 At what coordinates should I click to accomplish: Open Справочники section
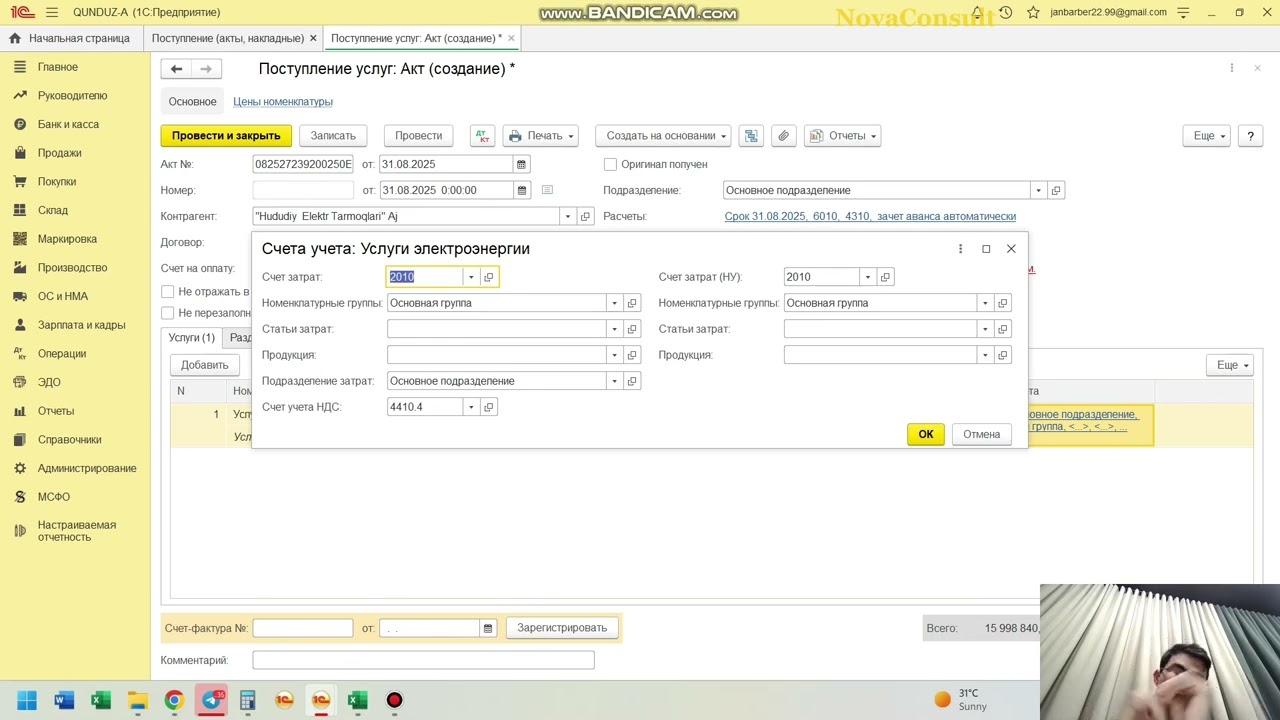(x=69, y=439)
